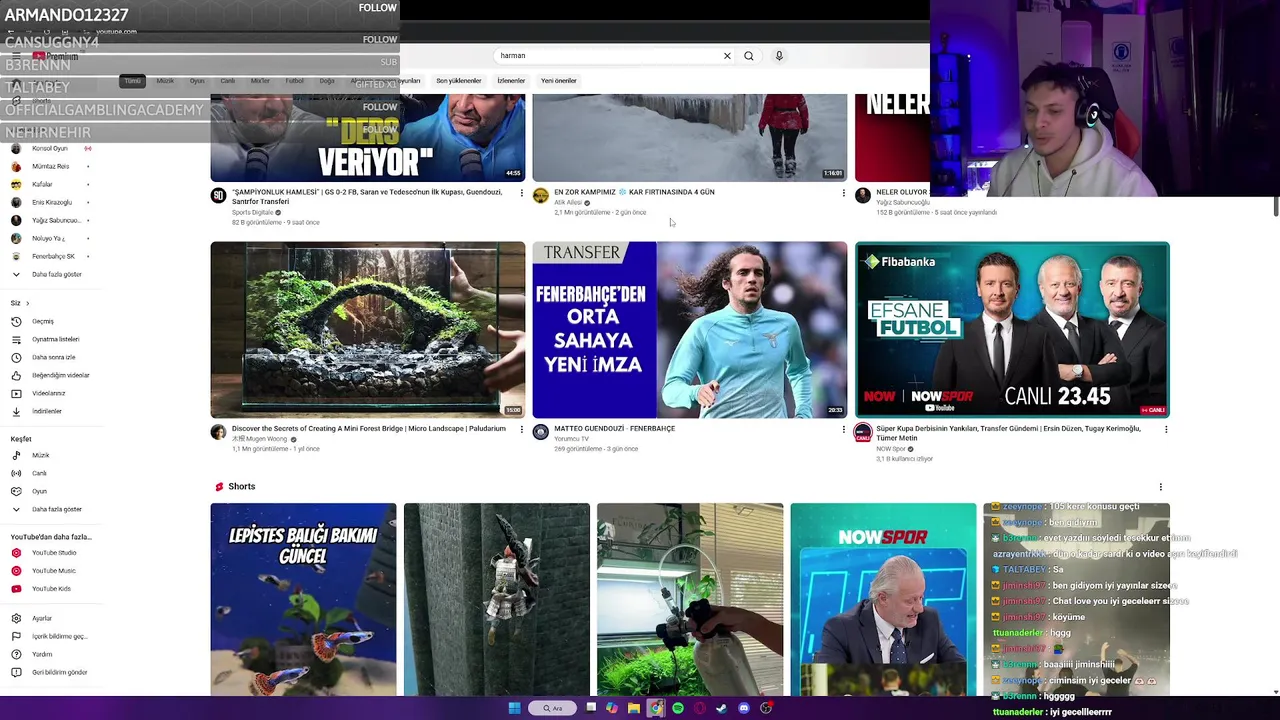1280x720 pixels.
Task: Open the Windows Start menu
Action: 514,708
